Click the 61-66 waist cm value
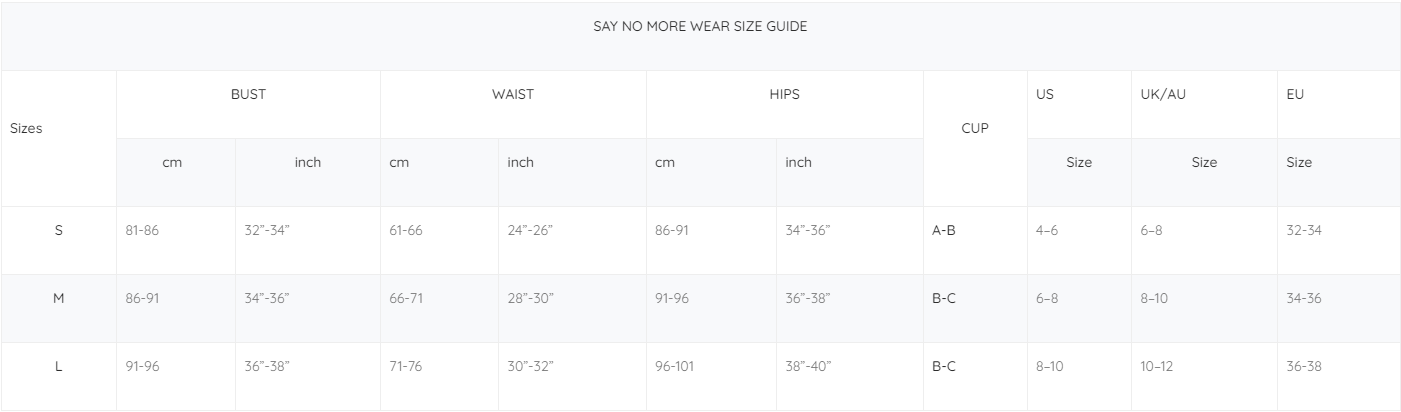 coord(406,230)
